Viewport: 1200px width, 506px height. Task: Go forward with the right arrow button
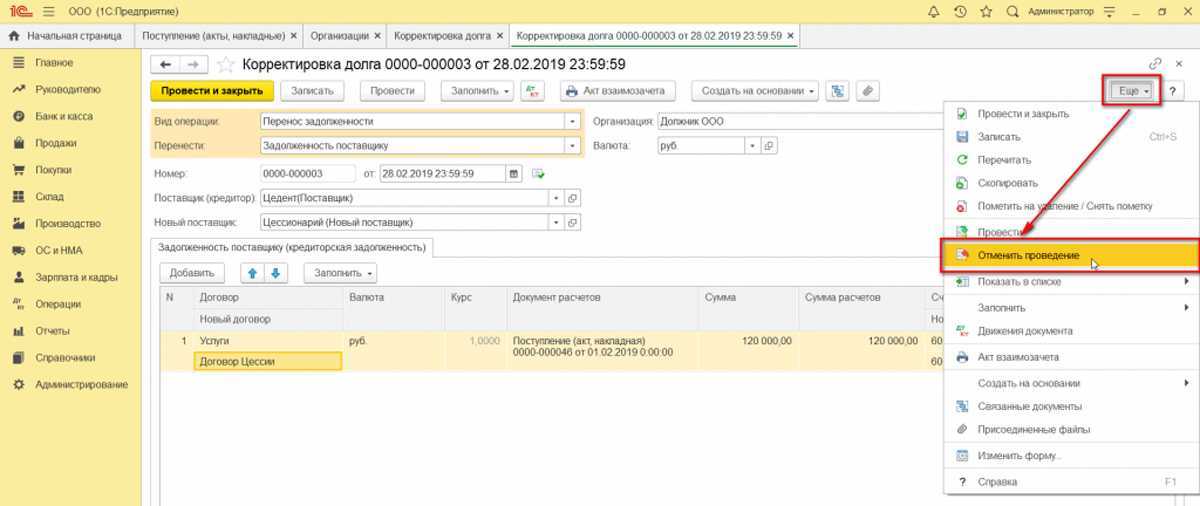(194, 64)
